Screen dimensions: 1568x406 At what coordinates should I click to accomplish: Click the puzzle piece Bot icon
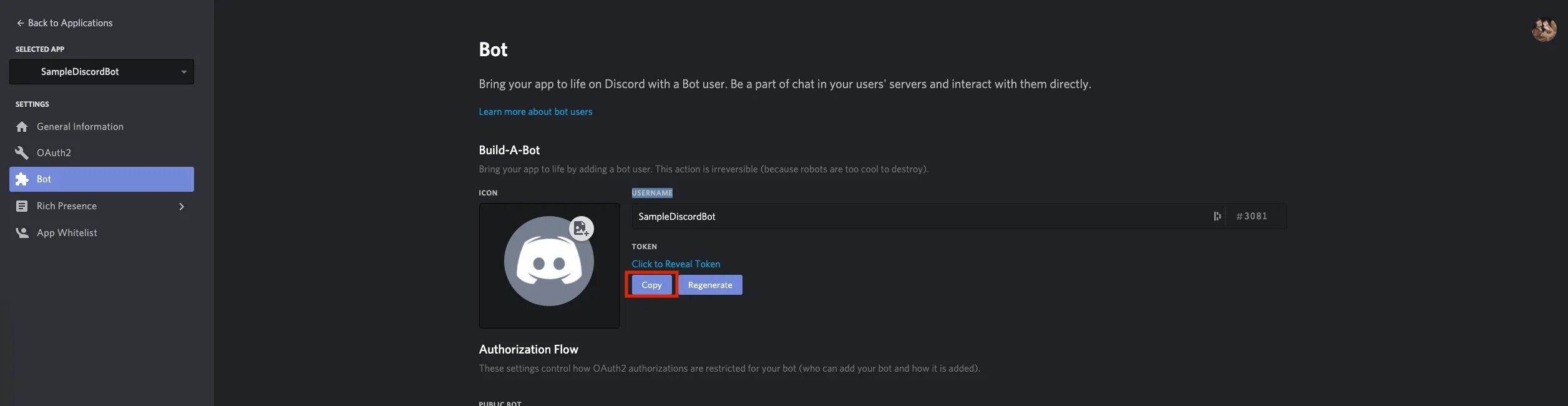click(x=22, y=179)
